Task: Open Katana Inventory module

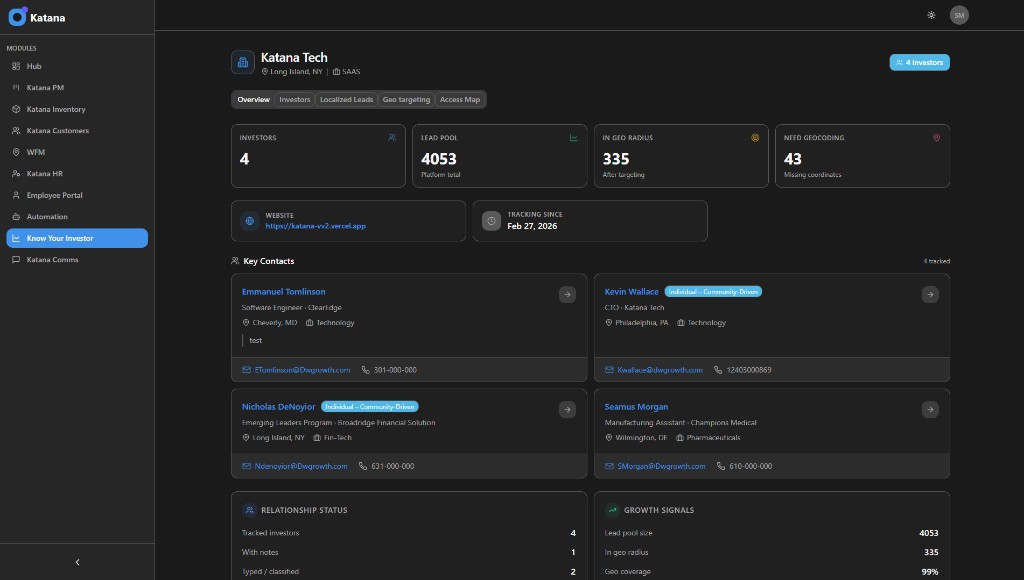Action: click(x=77, y=109)
